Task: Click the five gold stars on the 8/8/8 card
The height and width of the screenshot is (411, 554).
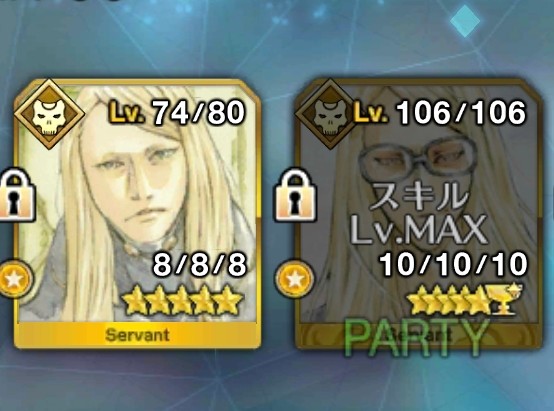Action: pos(182,300)
